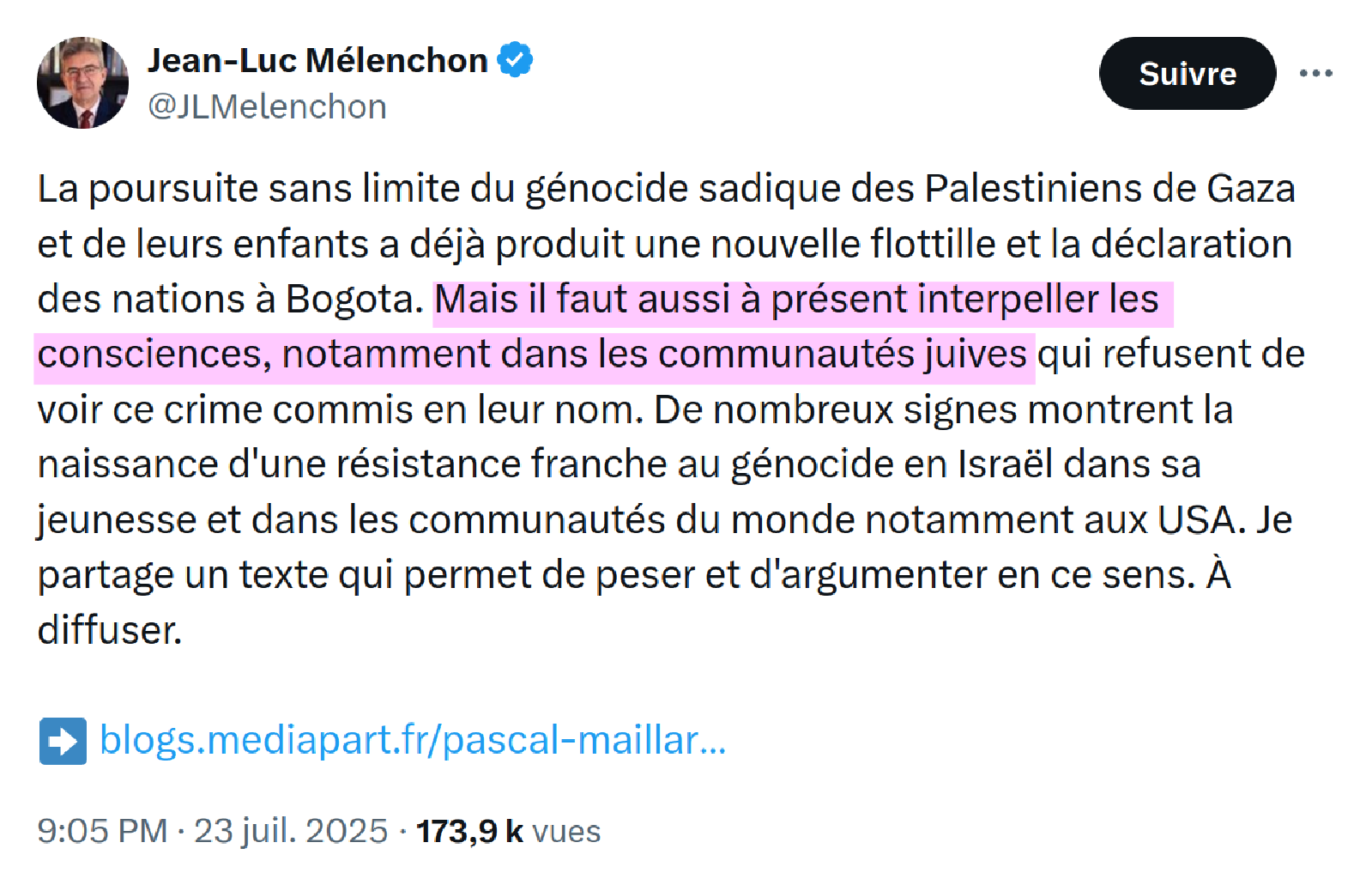Open the @JLMelenchon handle link
1372x885 pixels.
tap(267, 107)
